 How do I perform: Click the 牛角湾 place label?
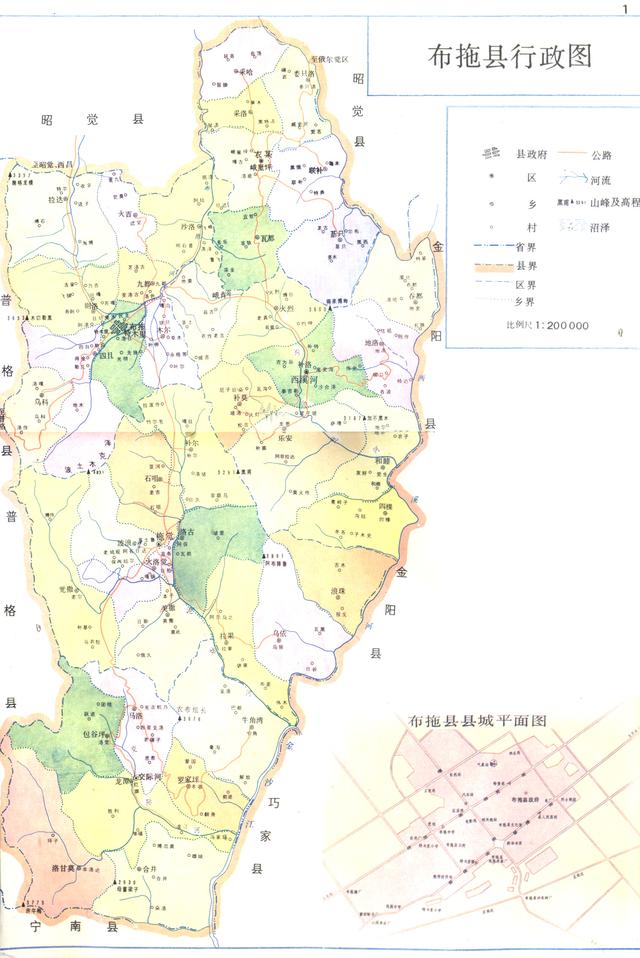click(x=252, y=720)
